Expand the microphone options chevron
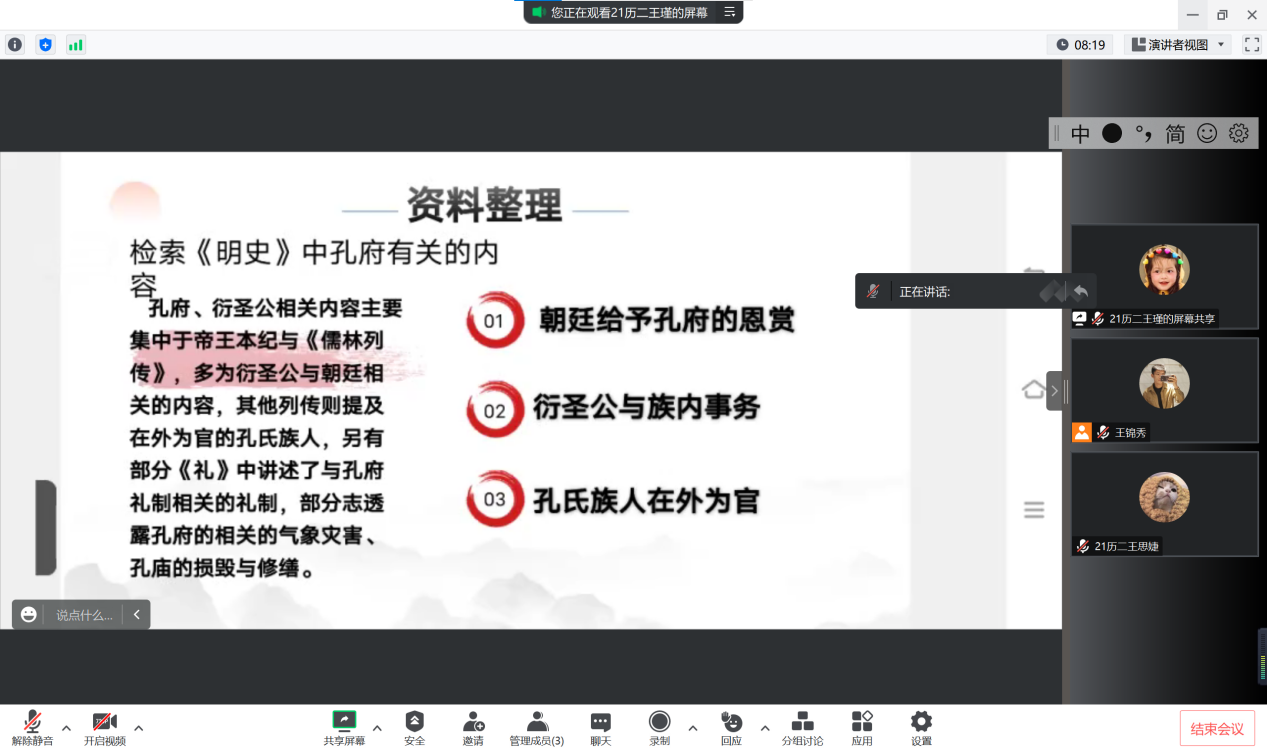The image size is (1267, 749). tap(65, 728)
